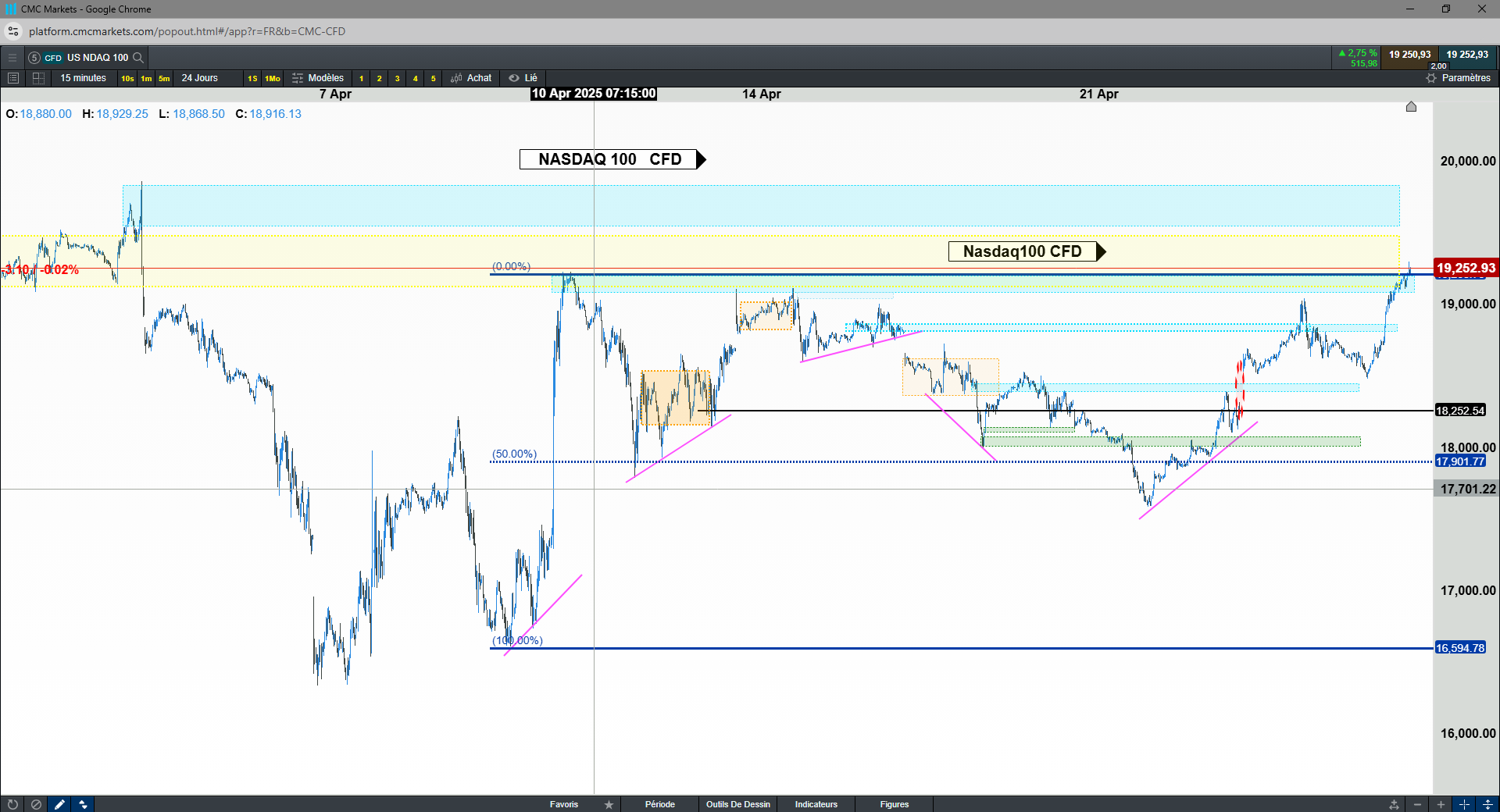Click the 7 Apr date label

pyautogui.click(x=336, y=94)
